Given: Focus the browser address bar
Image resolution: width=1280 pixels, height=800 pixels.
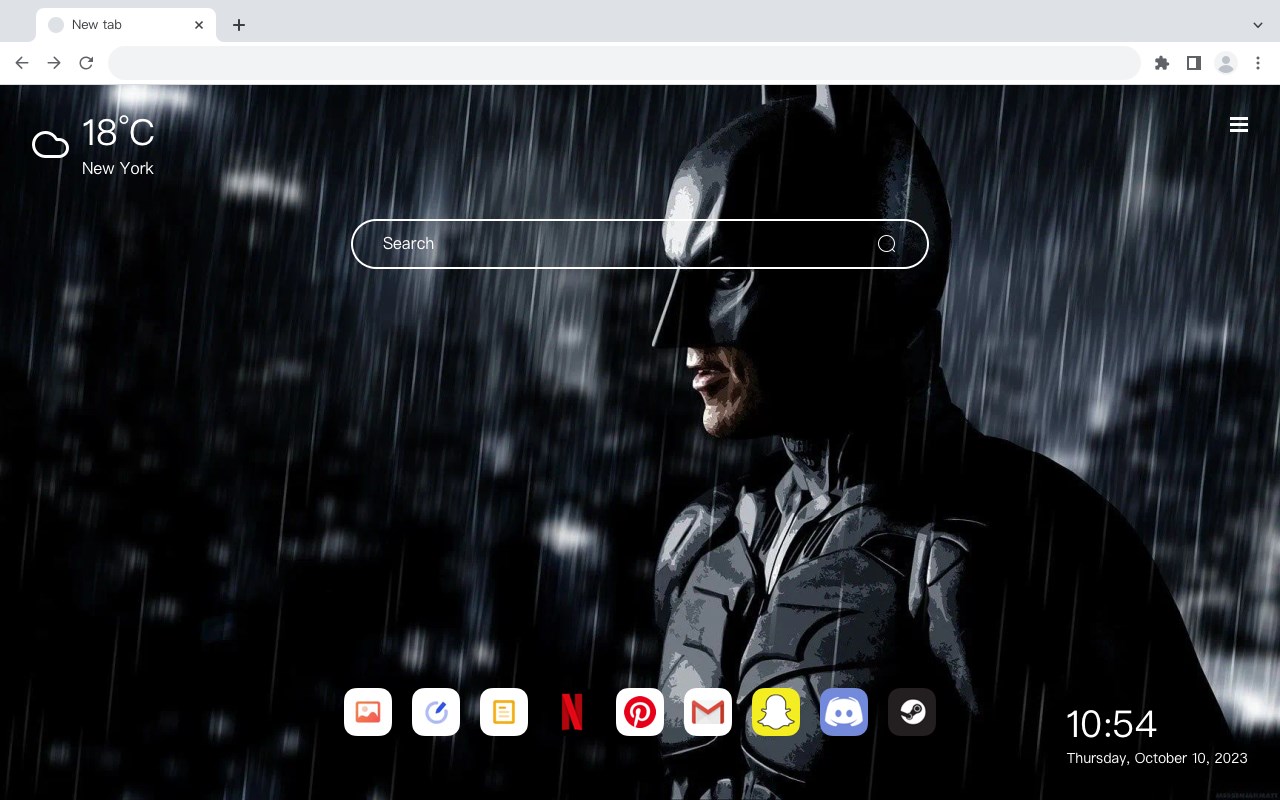Looking at the screenshot, I should tap(624, 63).
